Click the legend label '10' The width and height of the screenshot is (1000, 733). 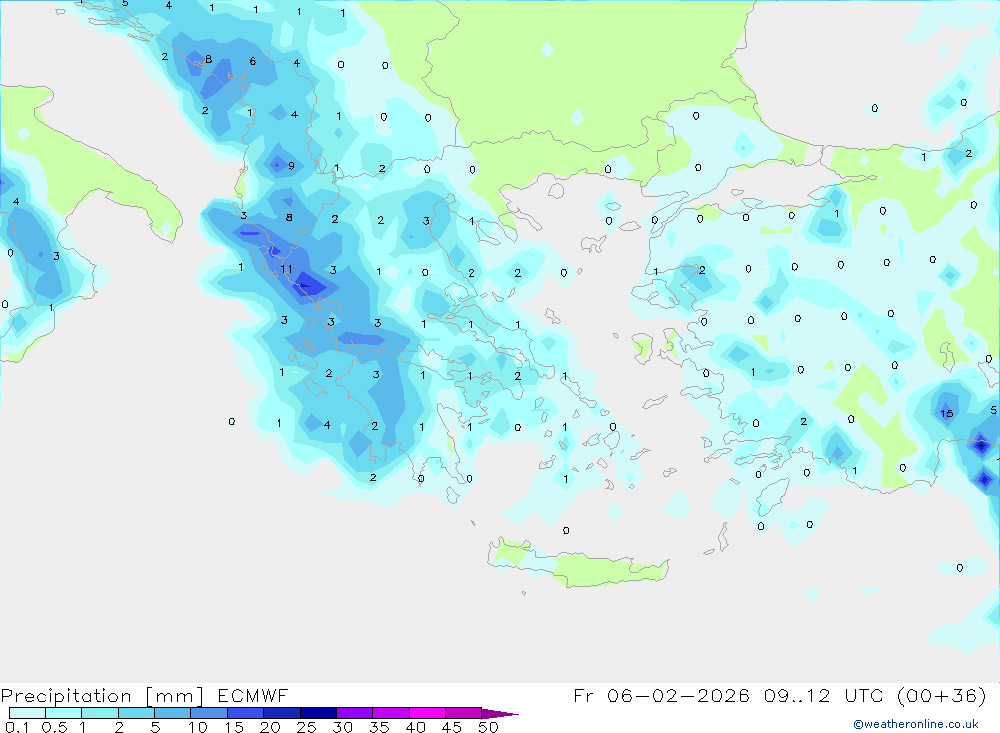(x=198, y=727)
